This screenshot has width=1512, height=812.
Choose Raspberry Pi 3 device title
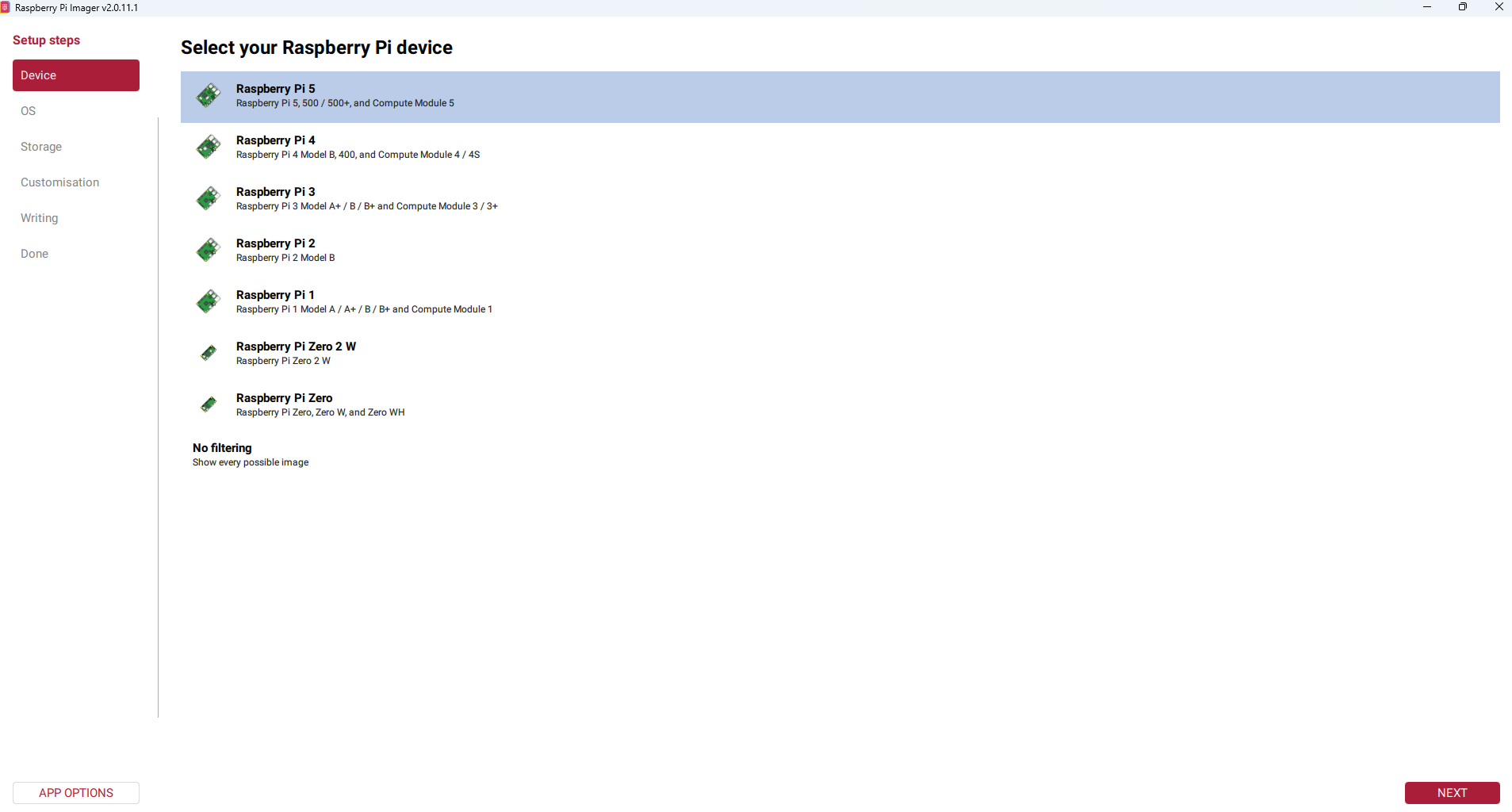point(275,192)
